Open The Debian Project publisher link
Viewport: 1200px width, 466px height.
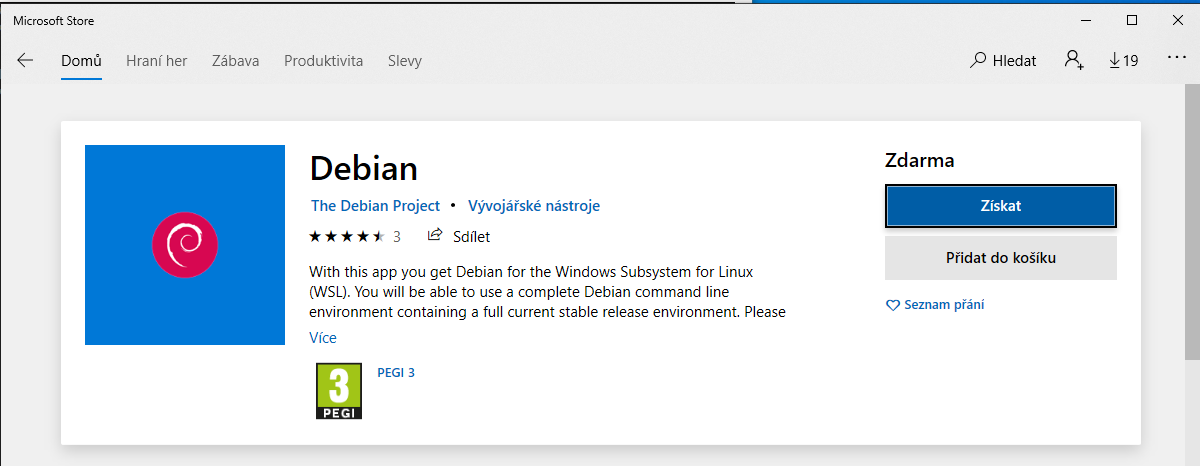tap(375, 205)
